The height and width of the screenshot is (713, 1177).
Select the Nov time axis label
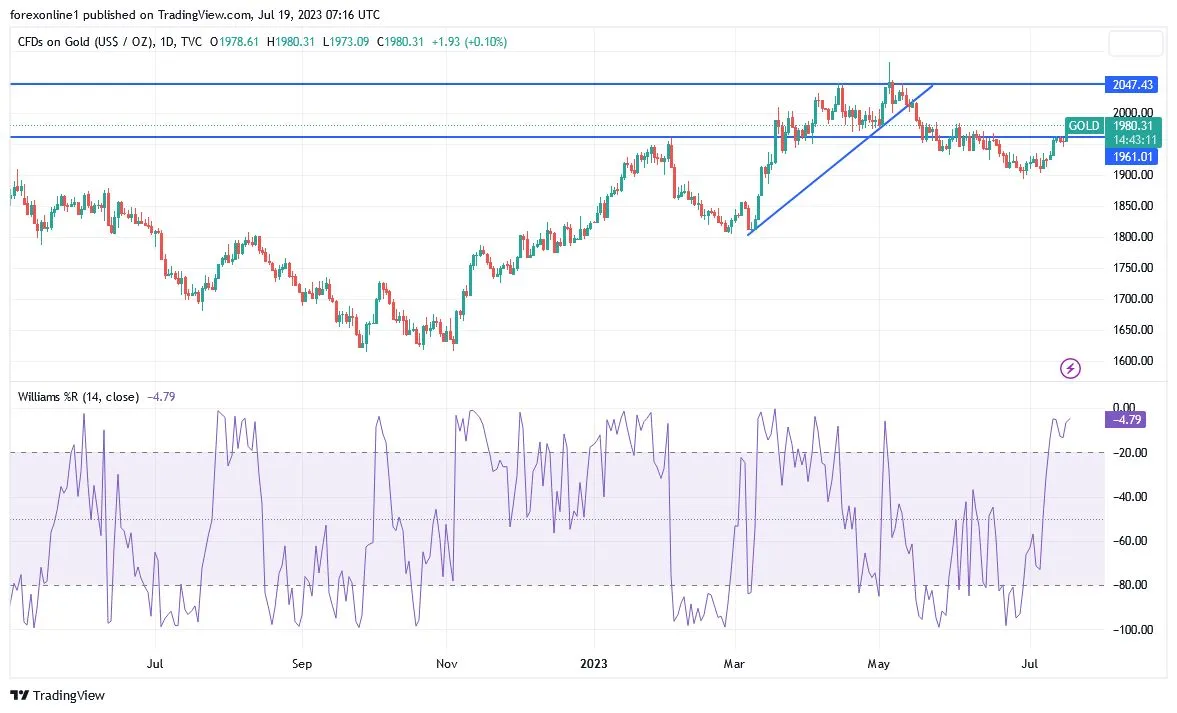pos(447,663)
